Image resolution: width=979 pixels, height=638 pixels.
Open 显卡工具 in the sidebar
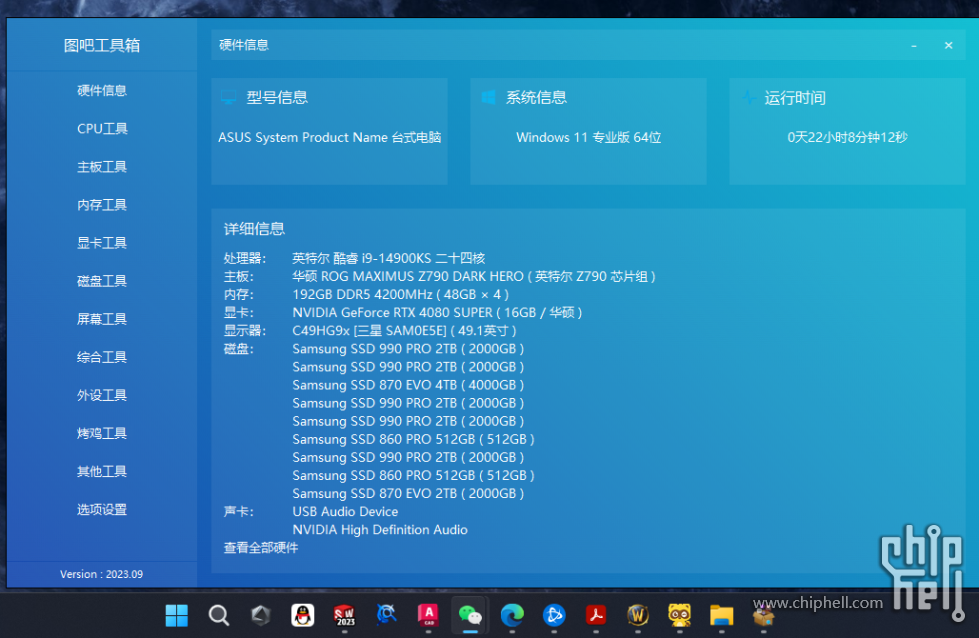tap(102, 243)
